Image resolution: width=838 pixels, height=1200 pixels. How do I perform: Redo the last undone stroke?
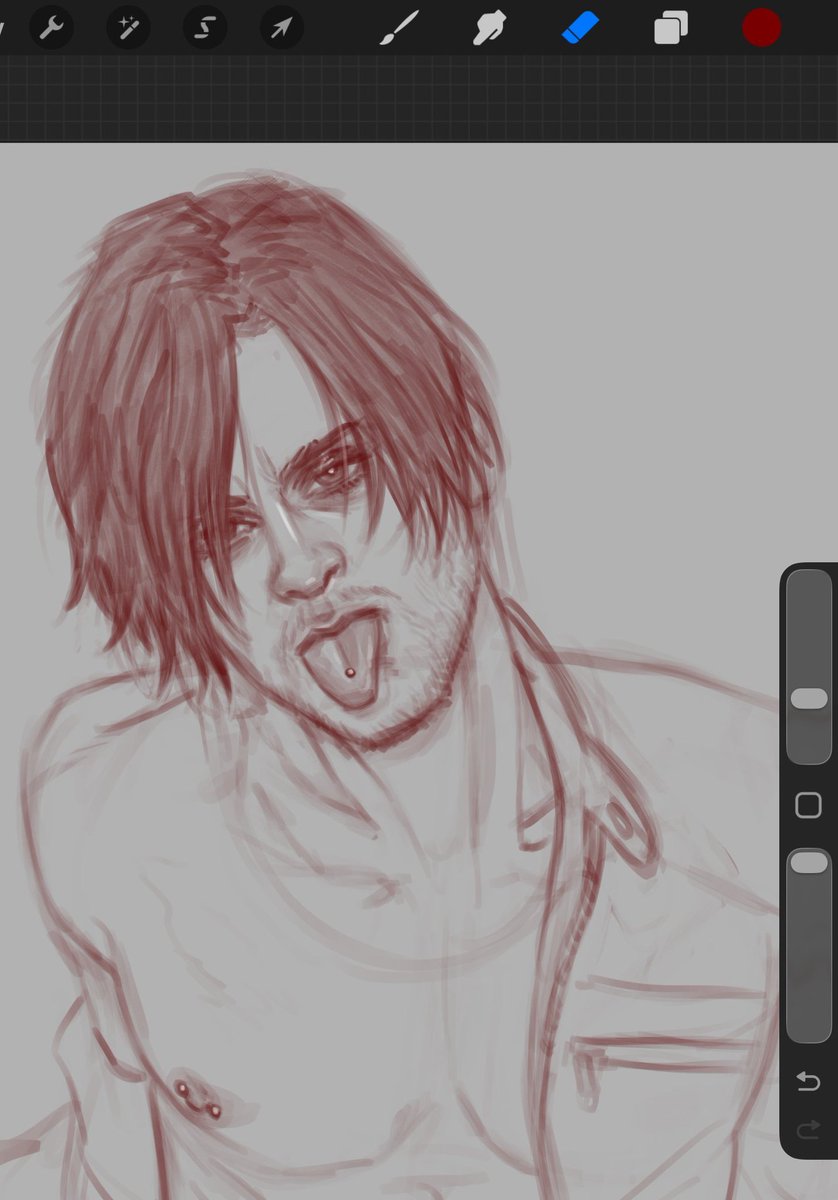pos(807,1130)
